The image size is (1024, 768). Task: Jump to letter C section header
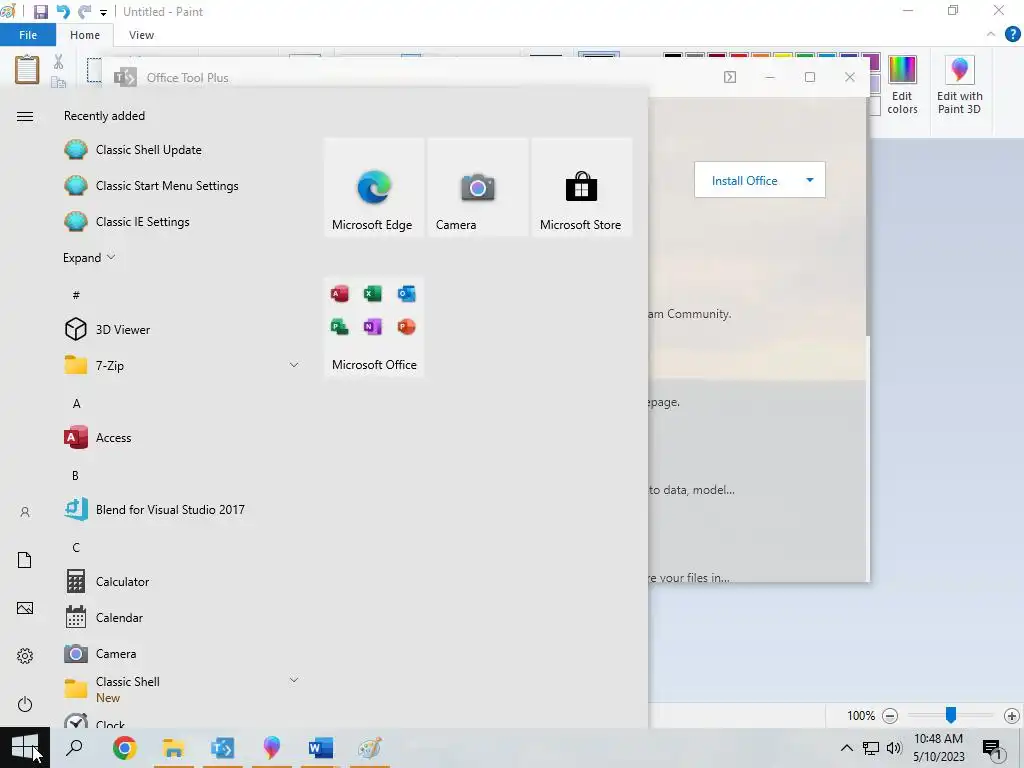(76, 547)
